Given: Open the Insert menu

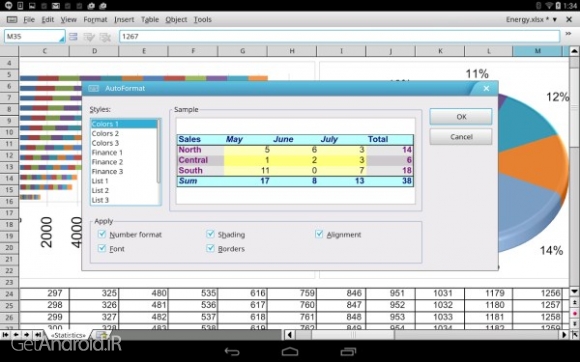Looking at the screenshot, I should tap(124, 20).
